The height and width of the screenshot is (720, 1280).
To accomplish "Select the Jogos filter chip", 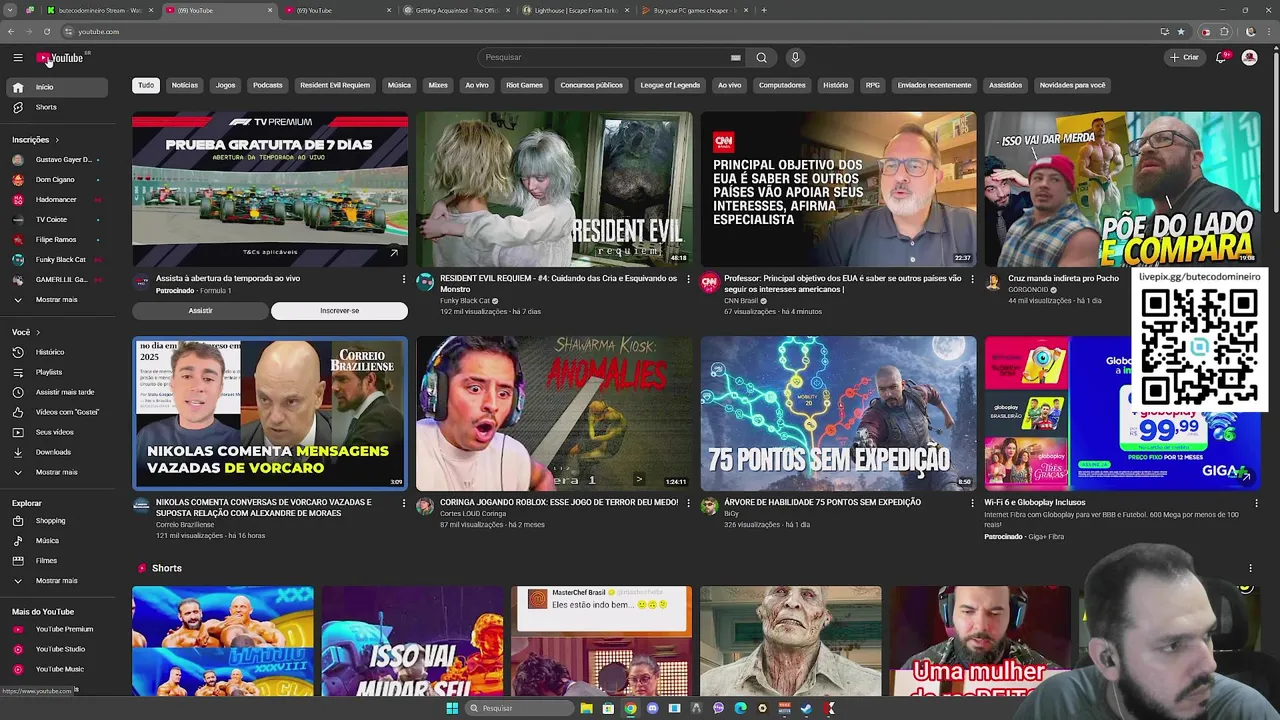I will tap(226, 85).
